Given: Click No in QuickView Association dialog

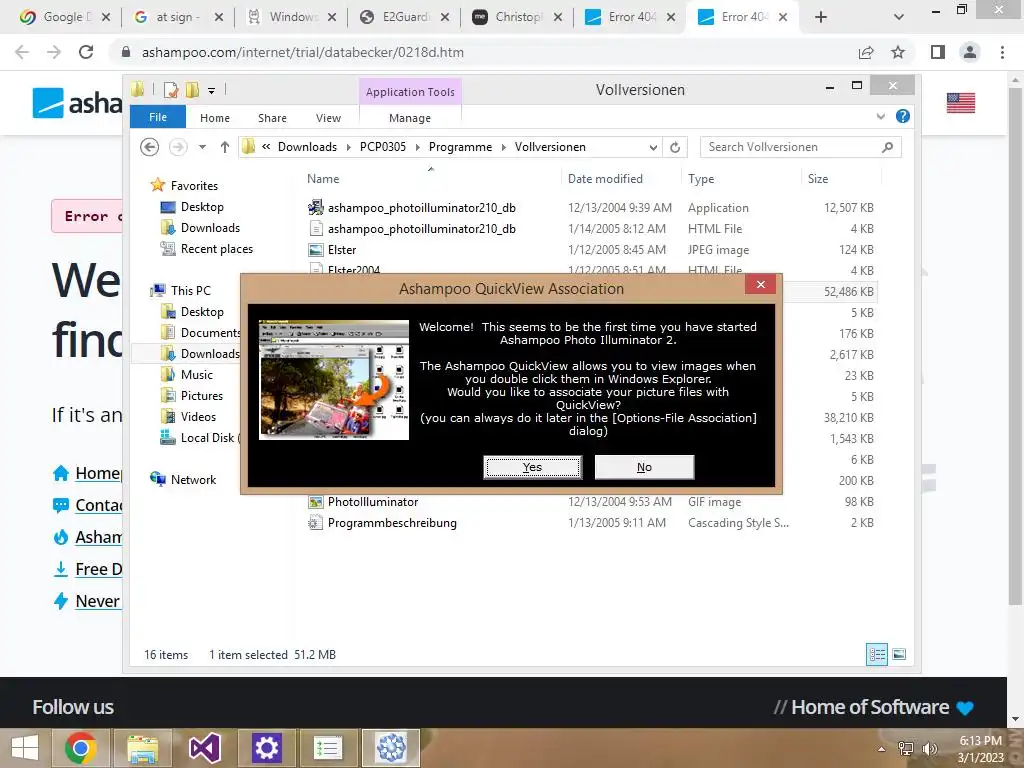Looking at the screenshot, I should click(644, 467).
